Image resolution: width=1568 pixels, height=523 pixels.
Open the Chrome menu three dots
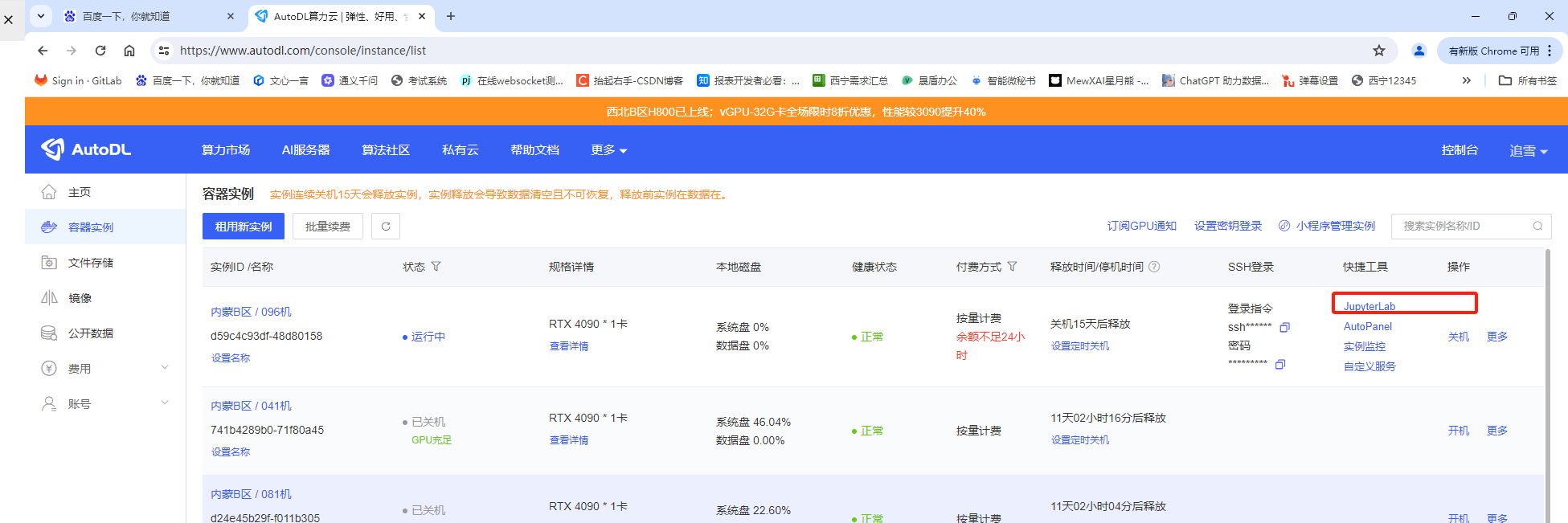[1550, 51]
